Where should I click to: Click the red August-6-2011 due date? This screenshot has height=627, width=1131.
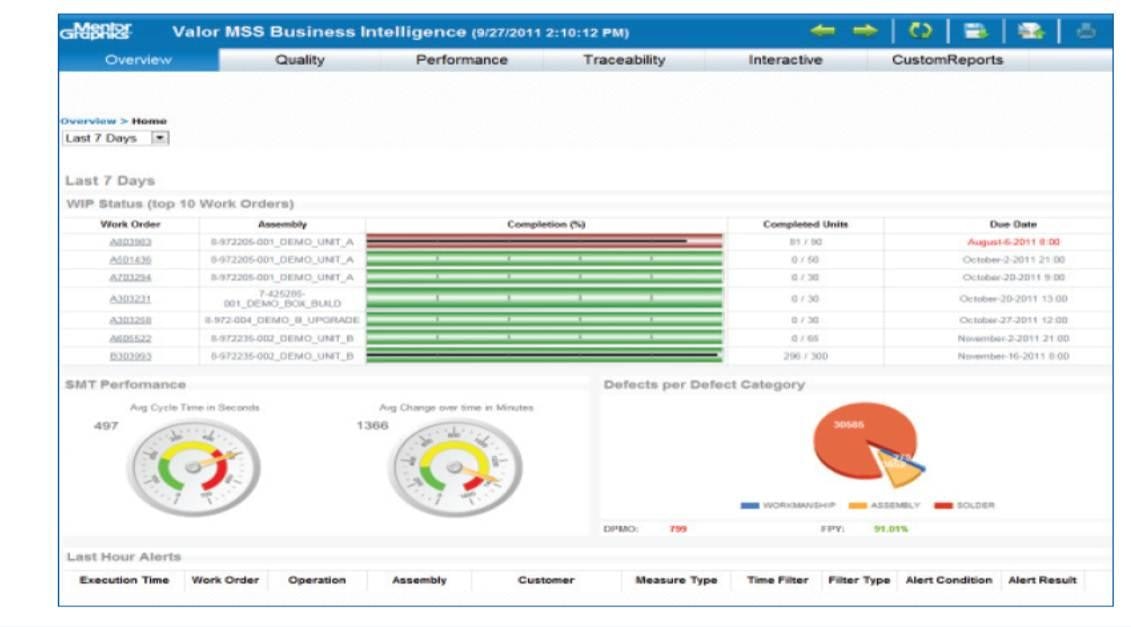click(x=1013, y=242)
